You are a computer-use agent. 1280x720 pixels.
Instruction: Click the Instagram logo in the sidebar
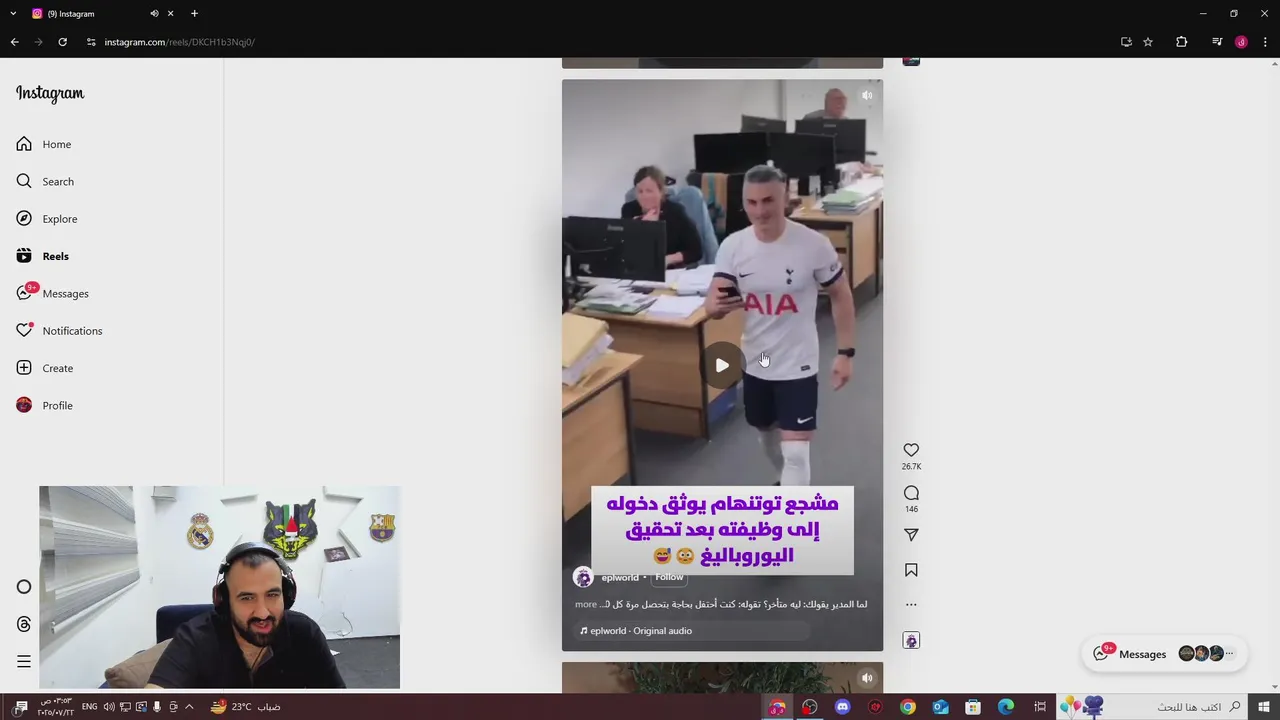pyautogui.click(x=50, y=93)
